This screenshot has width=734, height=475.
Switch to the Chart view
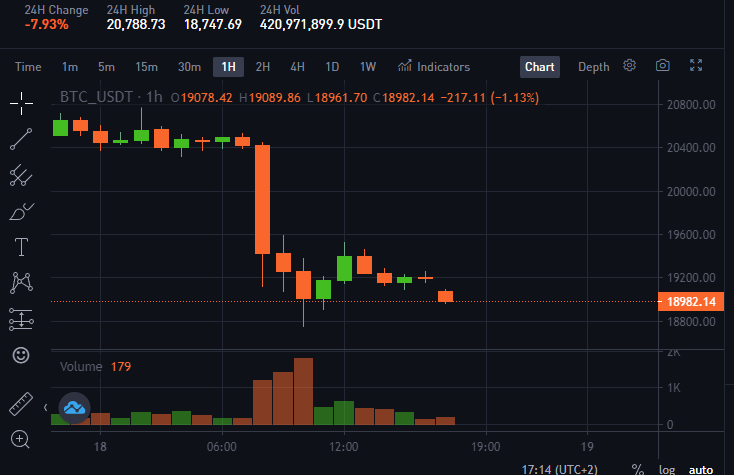[540, 67]
